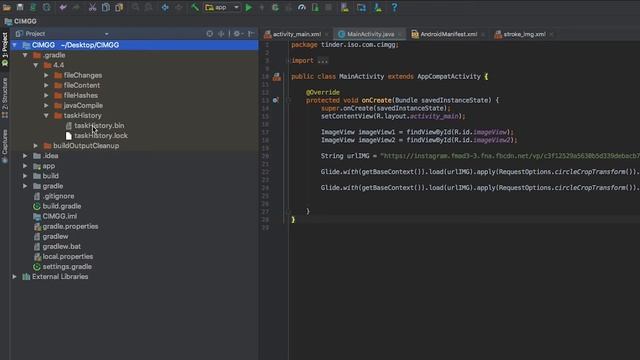Click the CIMGG breadcrumb
The width and height of the screenshot is (640, 360).
(21, 21)
